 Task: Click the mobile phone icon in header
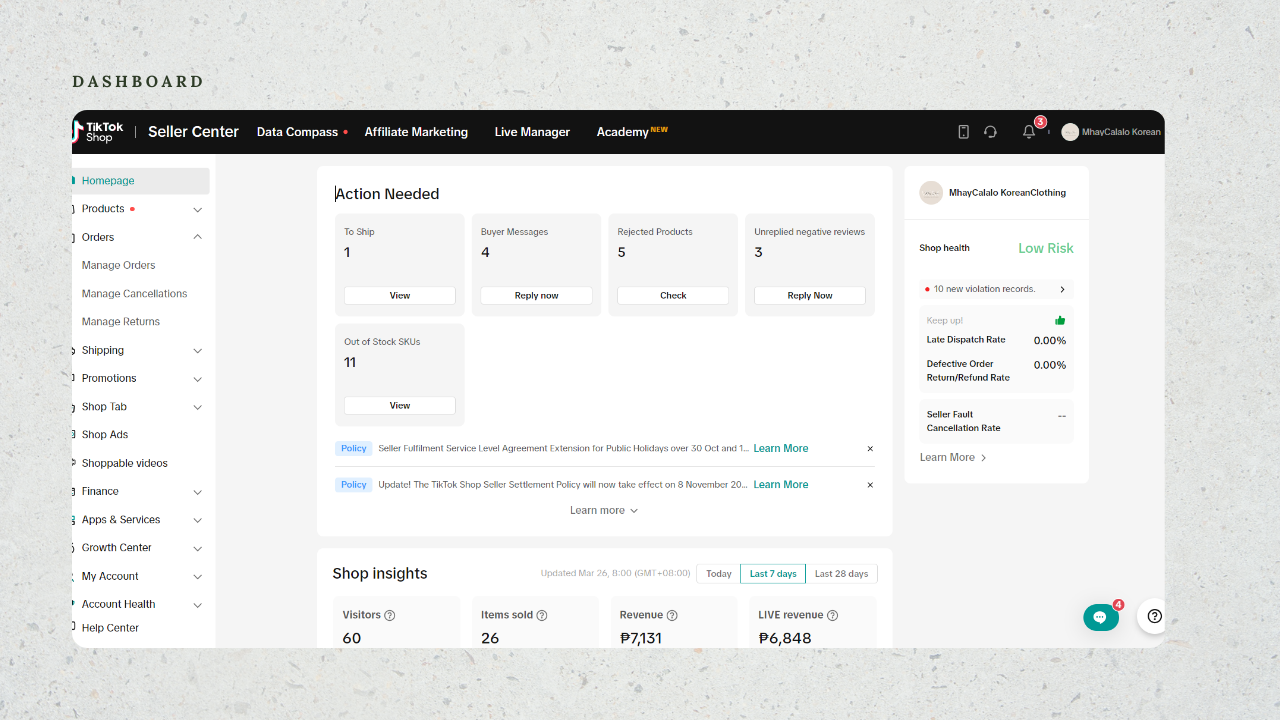point(963,132)
